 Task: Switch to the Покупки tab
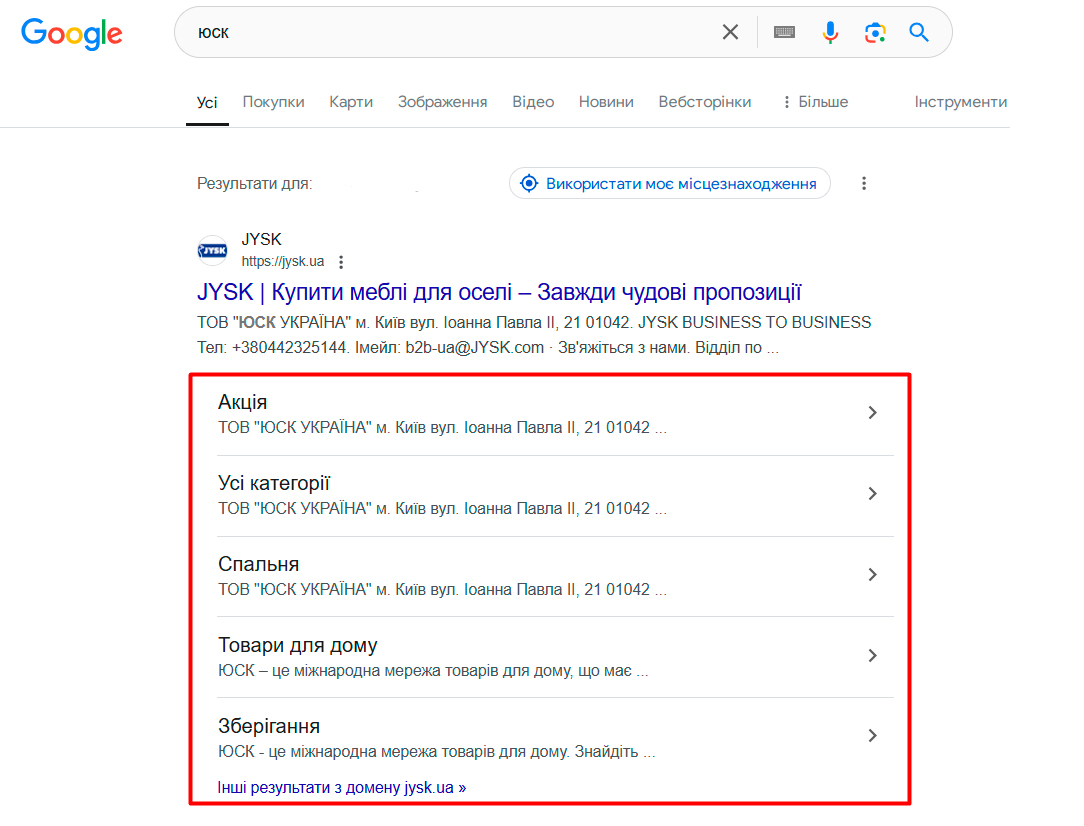click(x=273, y=102)
